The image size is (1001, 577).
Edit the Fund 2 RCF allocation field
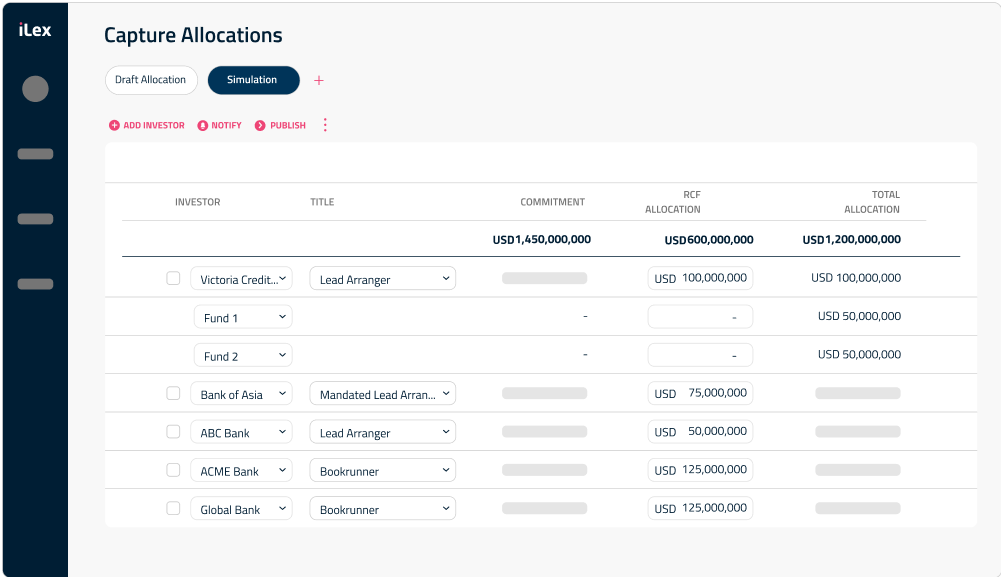pyautogui.click(x=700, y=355)
